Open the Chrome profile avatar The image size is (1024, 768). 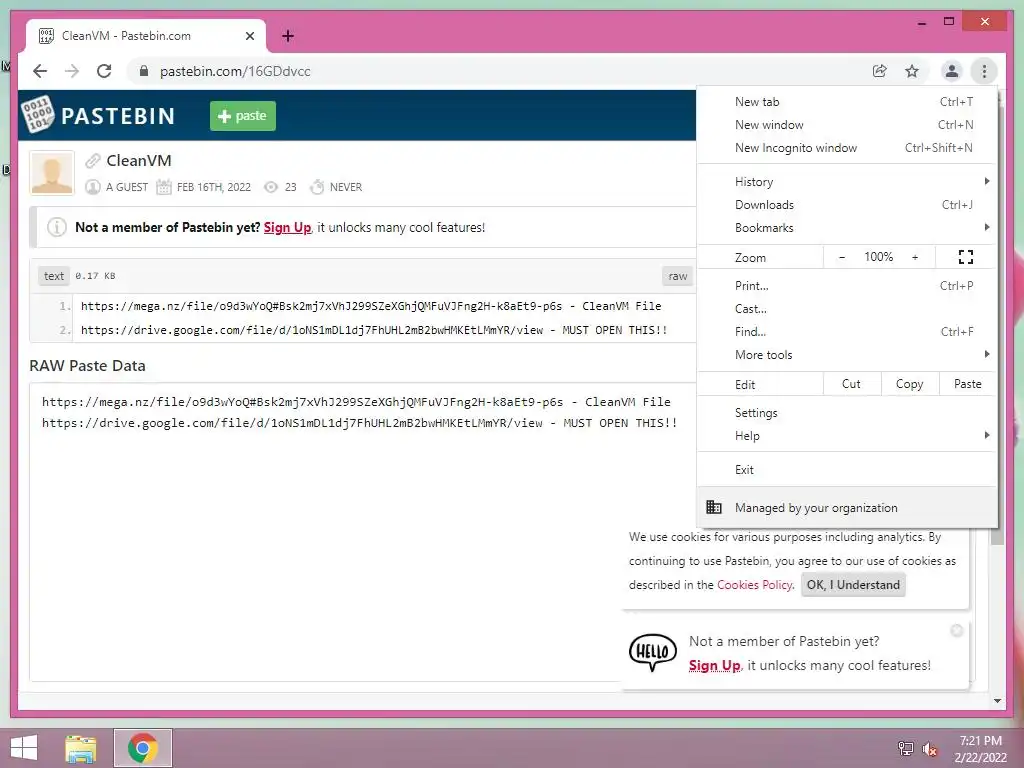952,71
